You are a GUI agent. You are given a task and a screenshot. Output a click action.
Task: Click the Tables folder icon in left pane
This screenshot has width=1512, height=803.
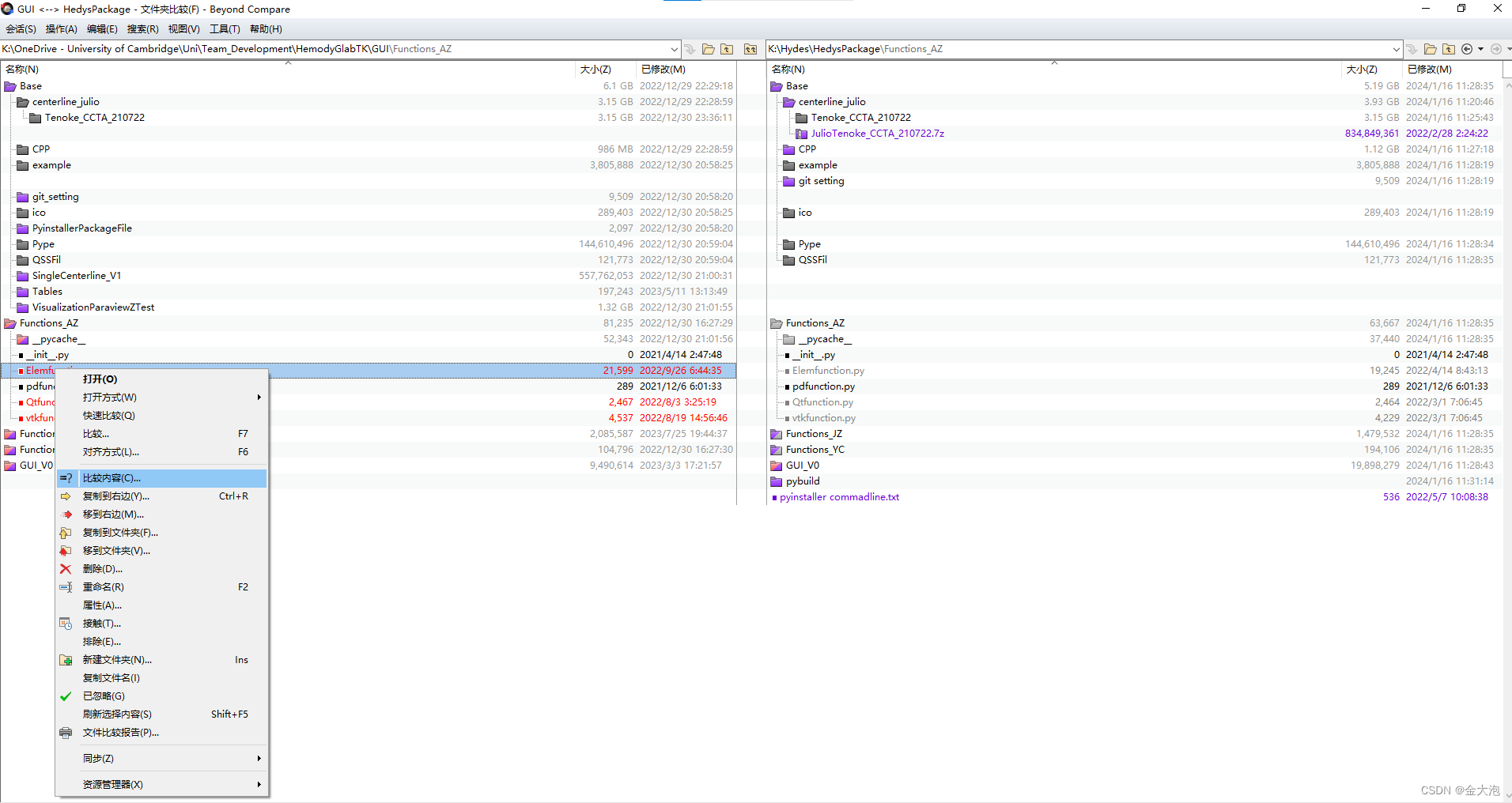pos(23,292)
